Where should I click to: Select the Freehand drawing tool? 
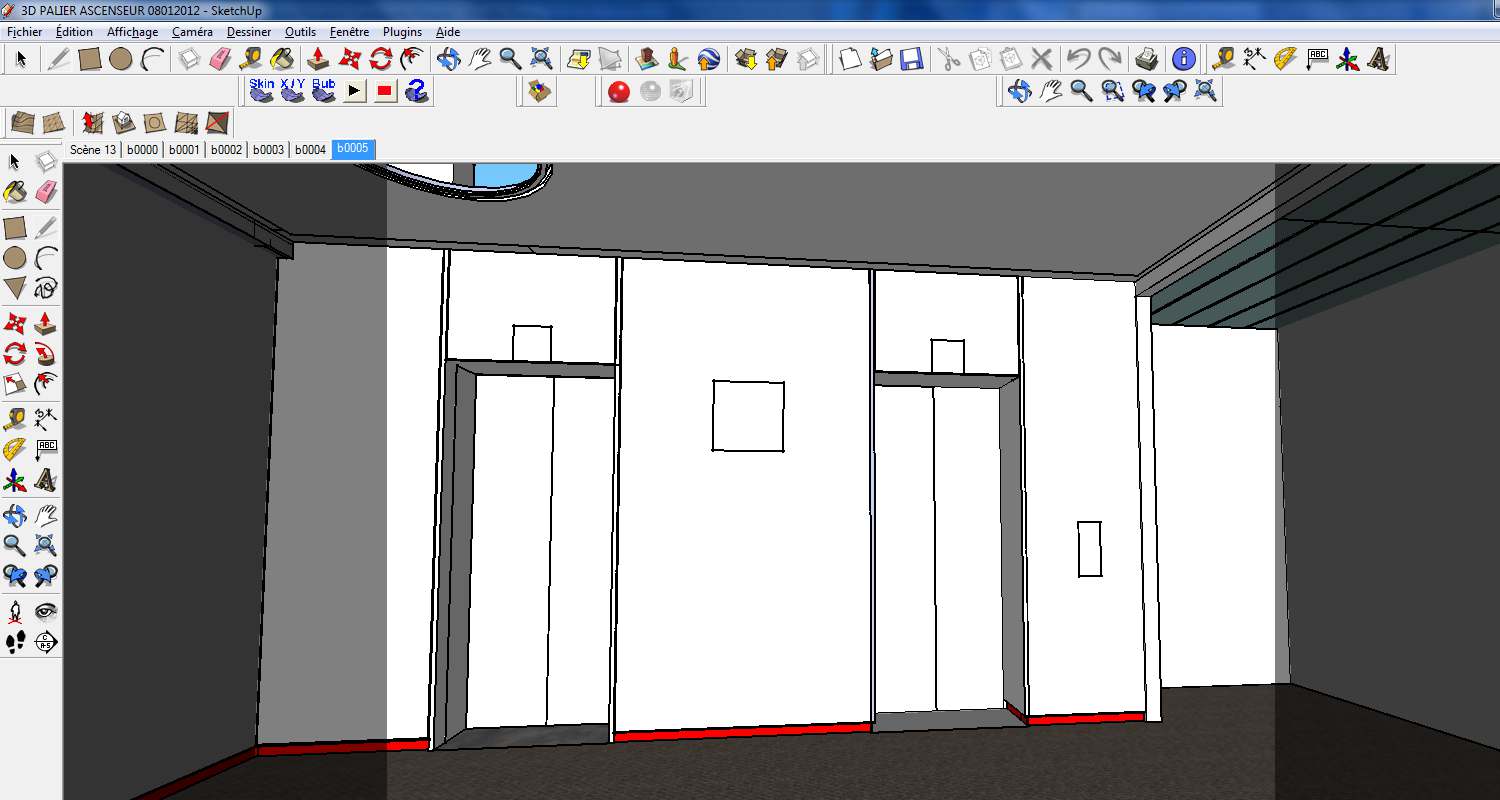click(45, 289)
